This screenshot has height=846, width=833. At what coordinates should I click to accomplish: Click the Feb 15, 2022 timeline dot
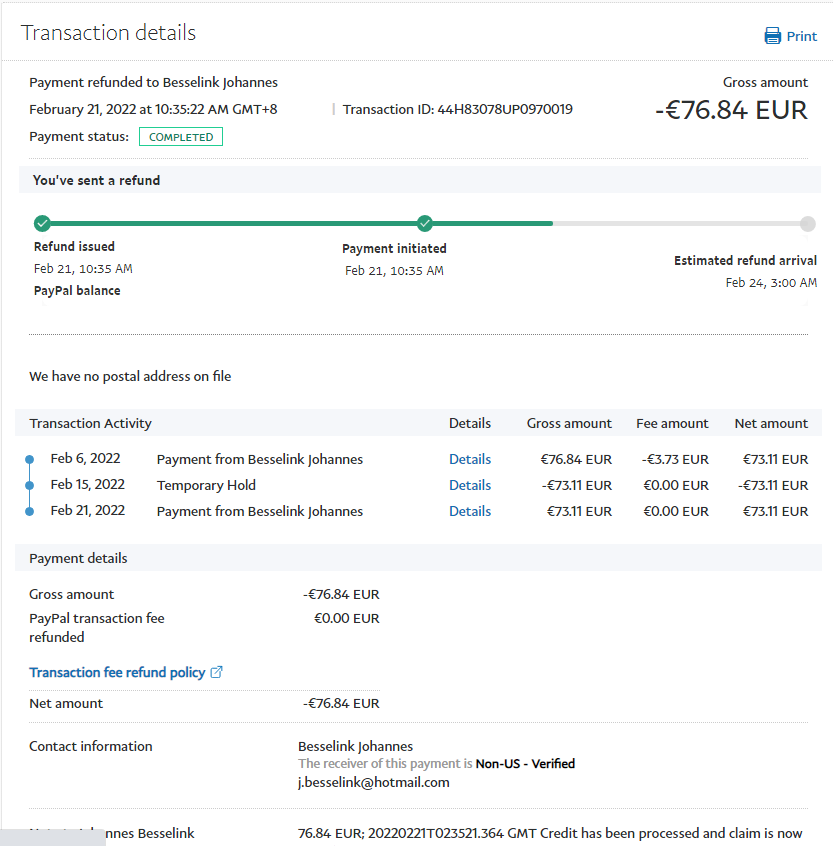pos(29,486)
